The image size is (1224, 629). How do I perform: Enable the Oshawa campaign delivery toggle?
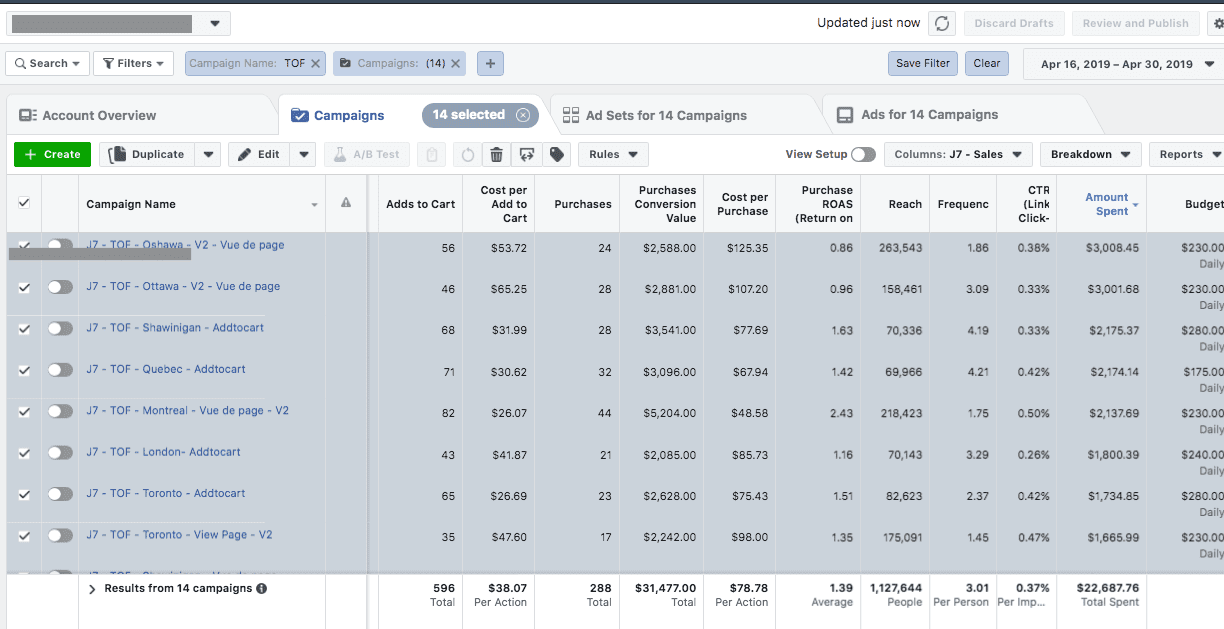click(x=58, y=245)
